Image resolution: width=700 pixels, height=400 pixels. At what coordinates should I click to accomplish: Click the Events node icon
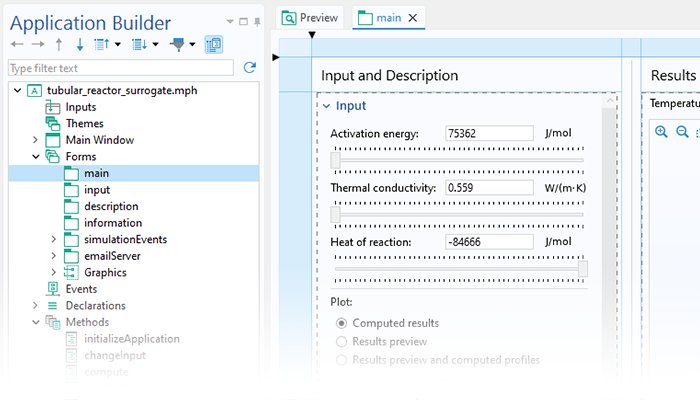(53, 289)
